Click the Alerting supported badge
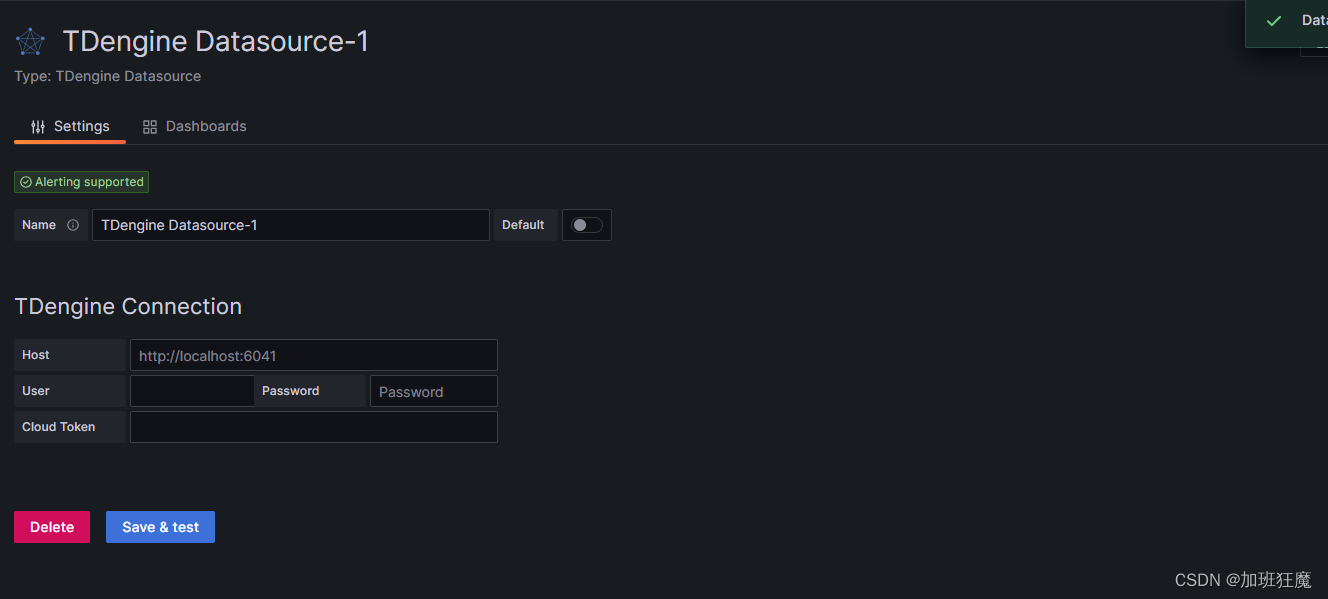This screenshot has height=599, width=1328. pos(82,182)
